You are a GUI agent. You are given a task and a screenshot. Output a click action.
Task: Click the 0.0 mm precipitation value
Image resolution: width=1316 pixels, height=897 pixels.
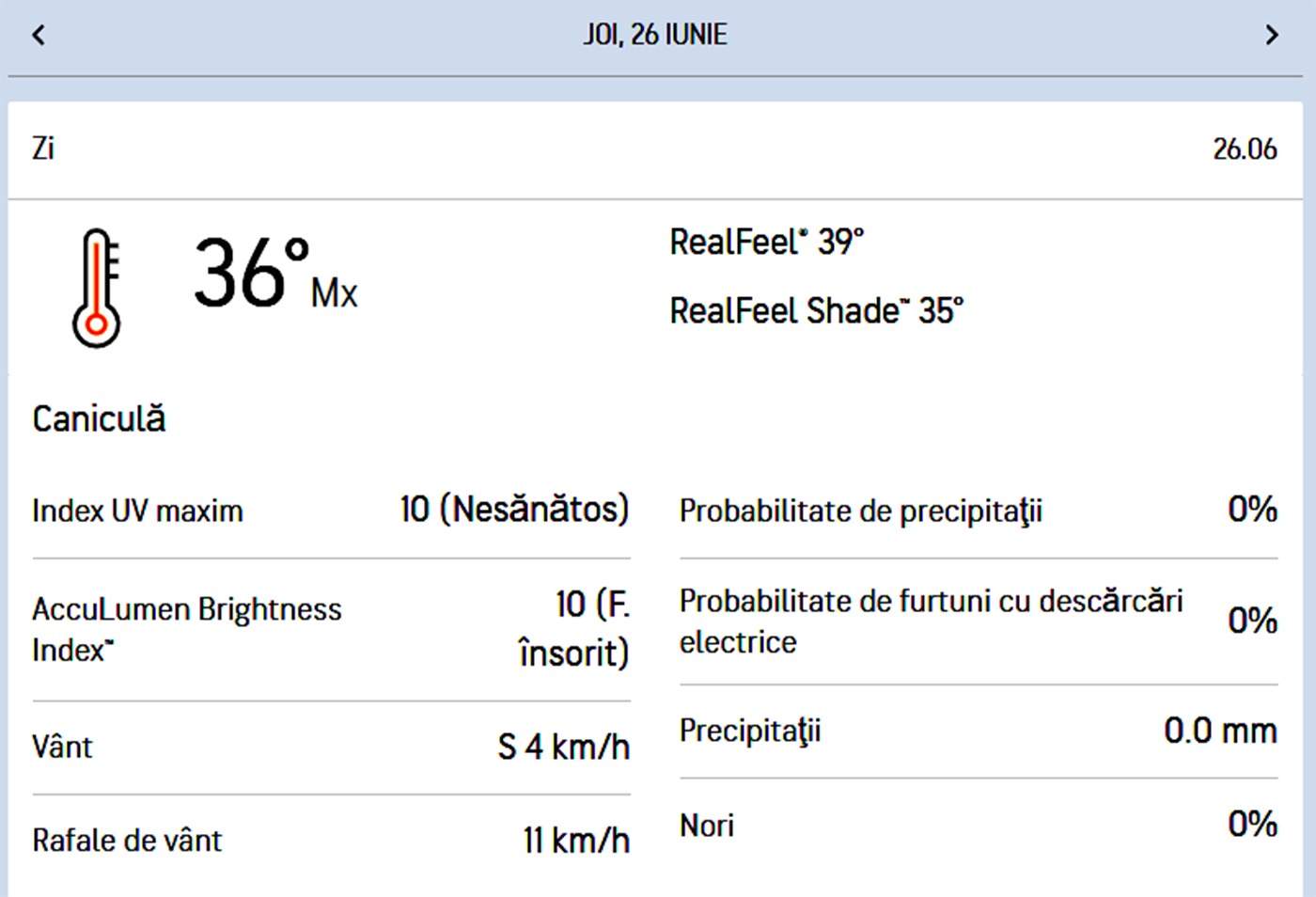[x=1220, y=731]
